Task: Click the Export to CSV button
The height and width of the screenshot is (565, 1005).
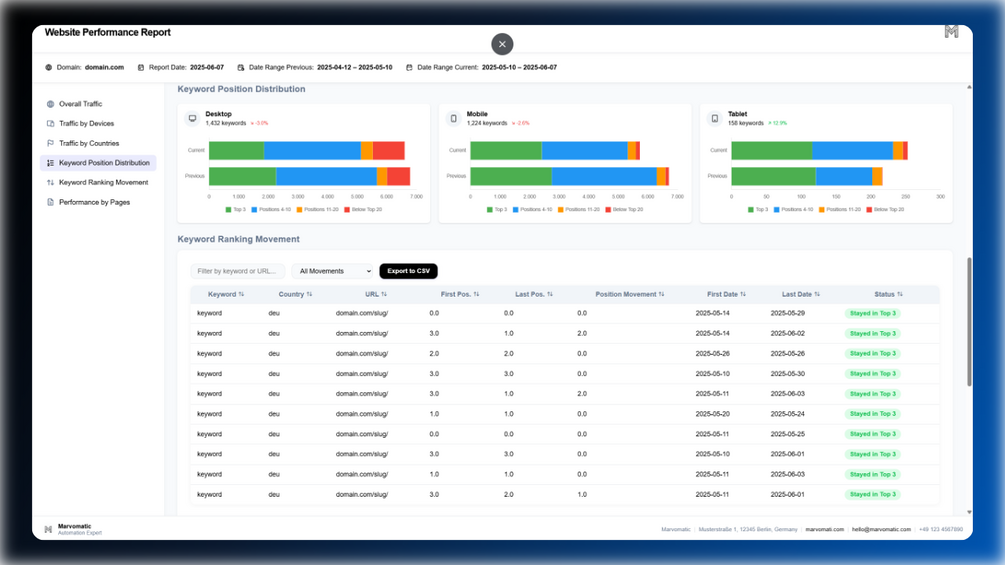Action: pyautogui.click(x=408, y=271)
